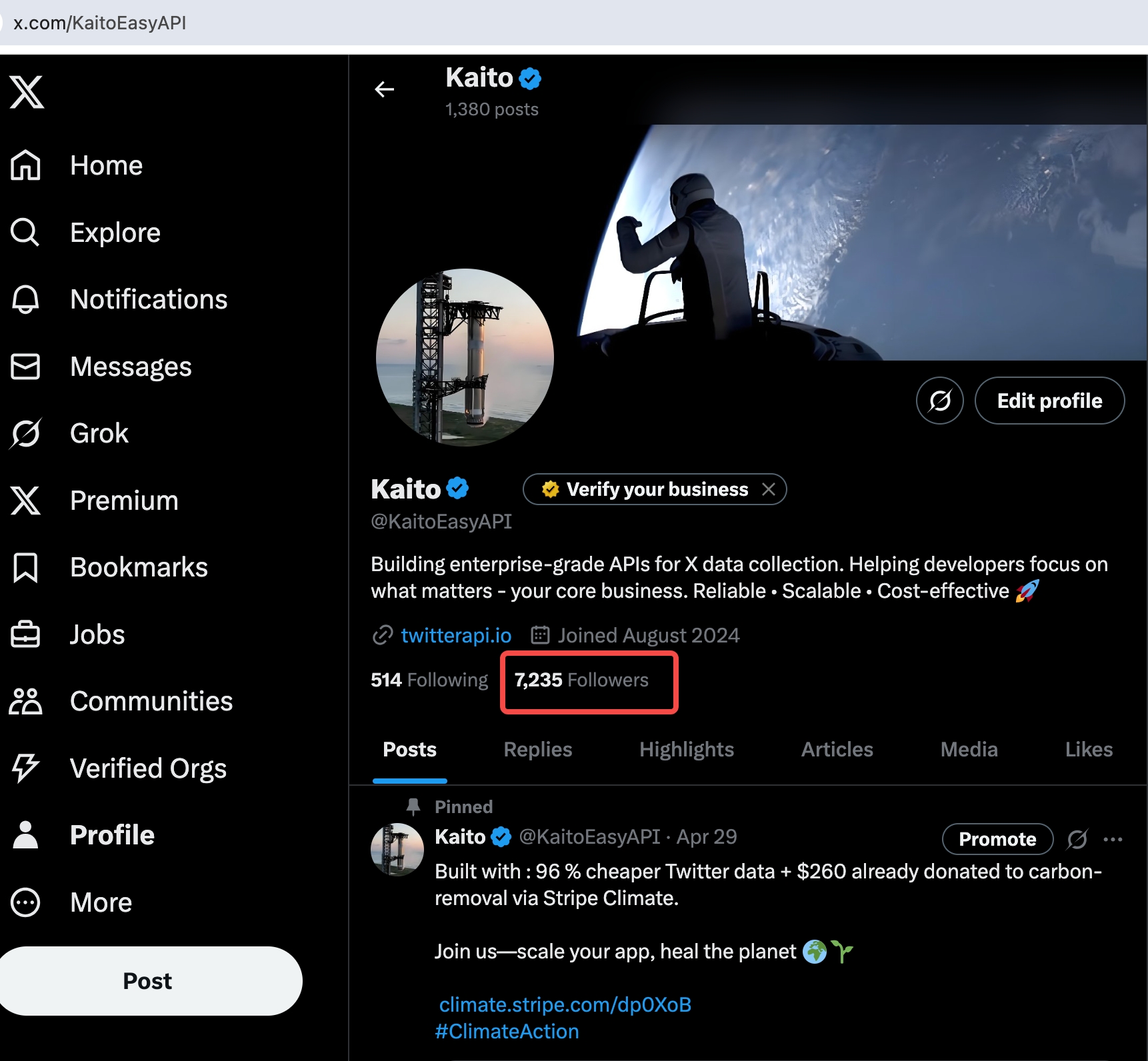1148x1061 pixels.
Task: Open the Home feed
Action: (77, 165)
